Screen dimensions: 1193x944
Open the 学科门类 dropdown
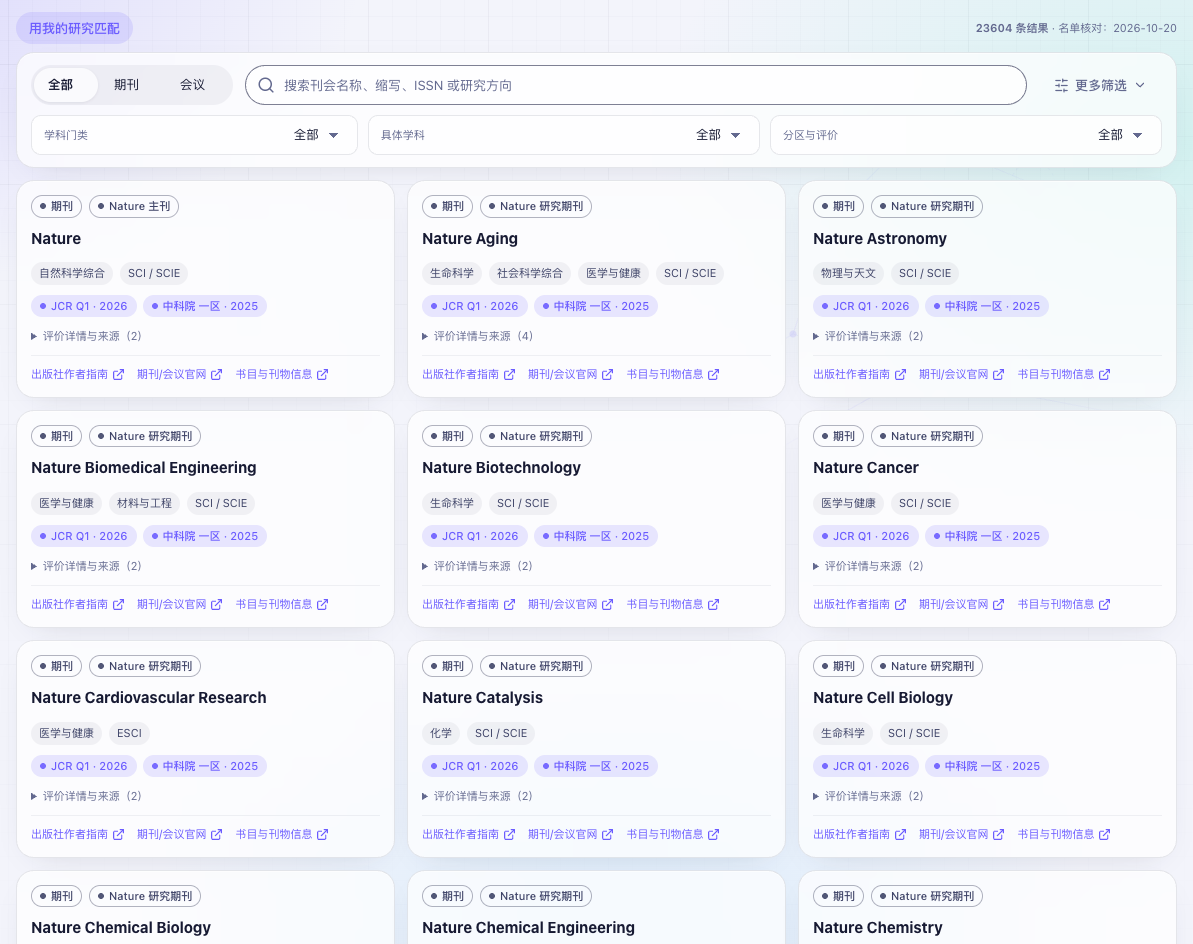coord(194,135)
